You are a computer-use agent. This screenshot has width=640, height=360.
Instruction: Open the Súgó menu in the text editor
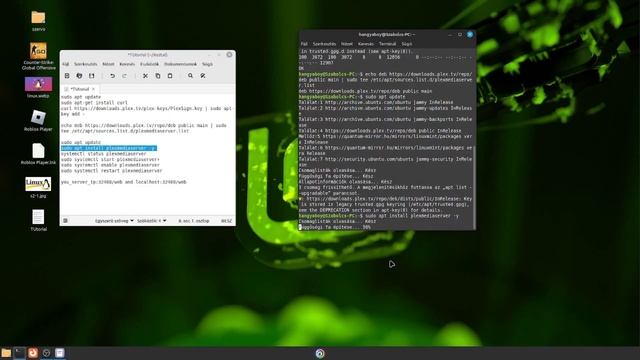coord(207,64)
